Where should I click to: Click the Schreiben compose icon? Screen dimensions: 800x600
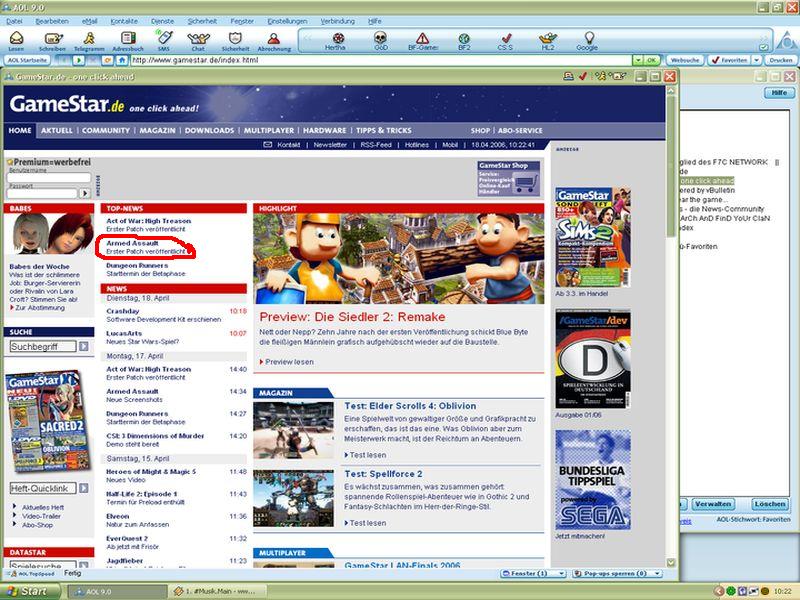[x=53, y=40]
